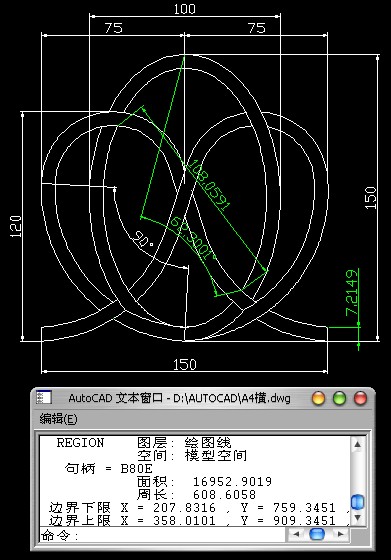Click lower bound X value 207.8316
The image size is (391, 560).
click(x=185, y=508)
